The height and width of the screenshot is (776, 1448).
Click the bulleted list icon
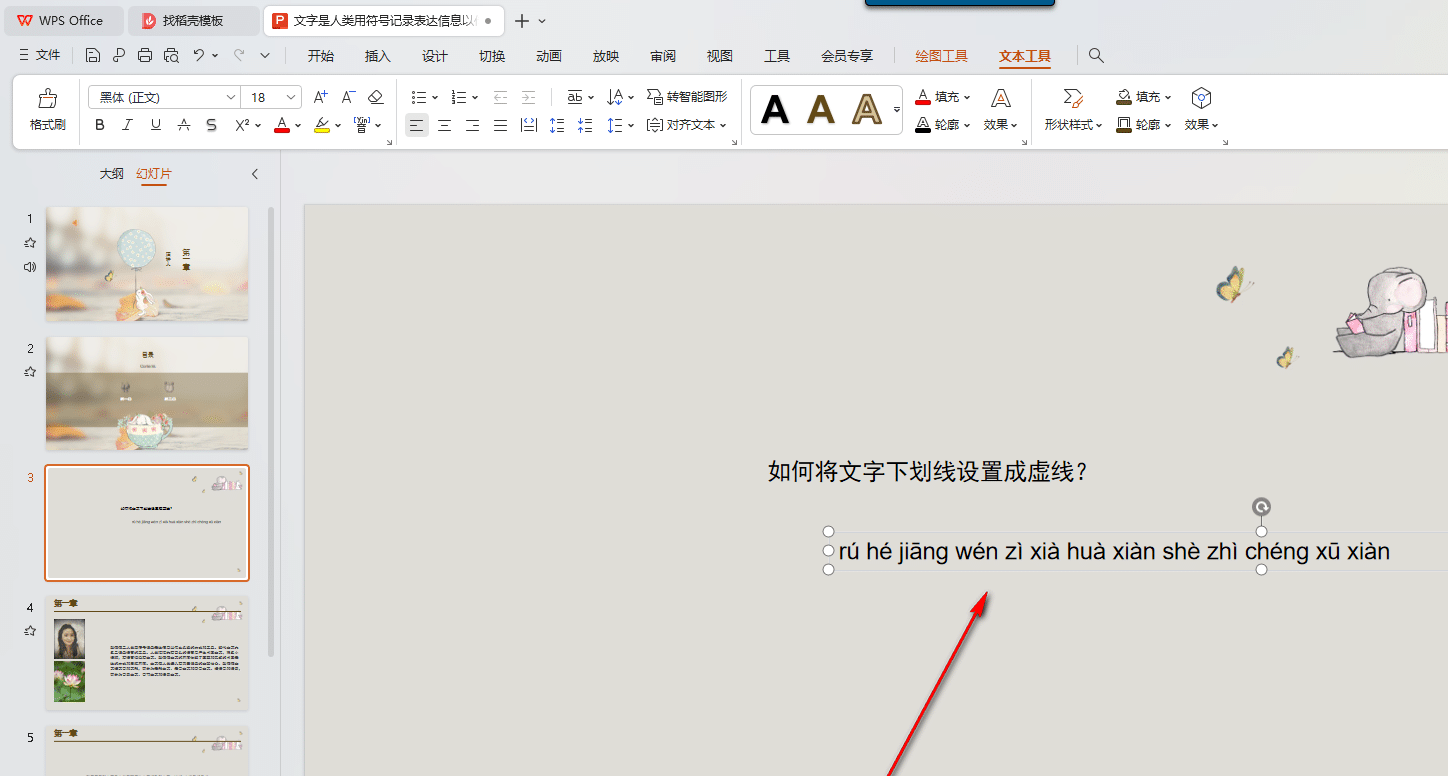click(x=419, y=97)
